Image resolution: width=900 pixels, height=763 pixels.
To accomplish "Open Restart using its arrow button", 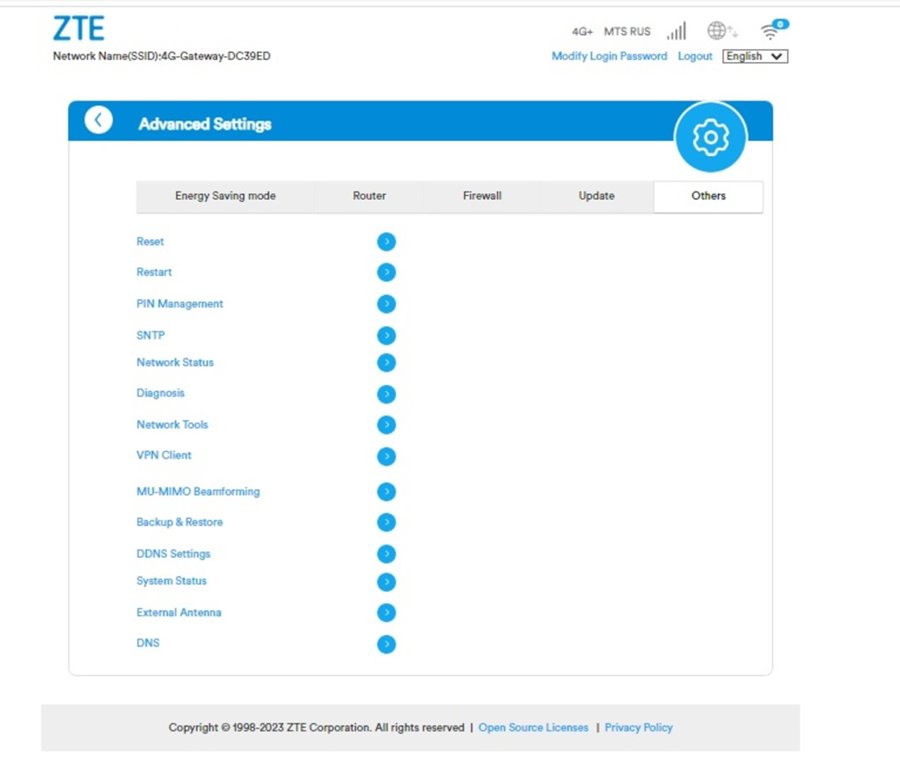I will pos(387,272).
